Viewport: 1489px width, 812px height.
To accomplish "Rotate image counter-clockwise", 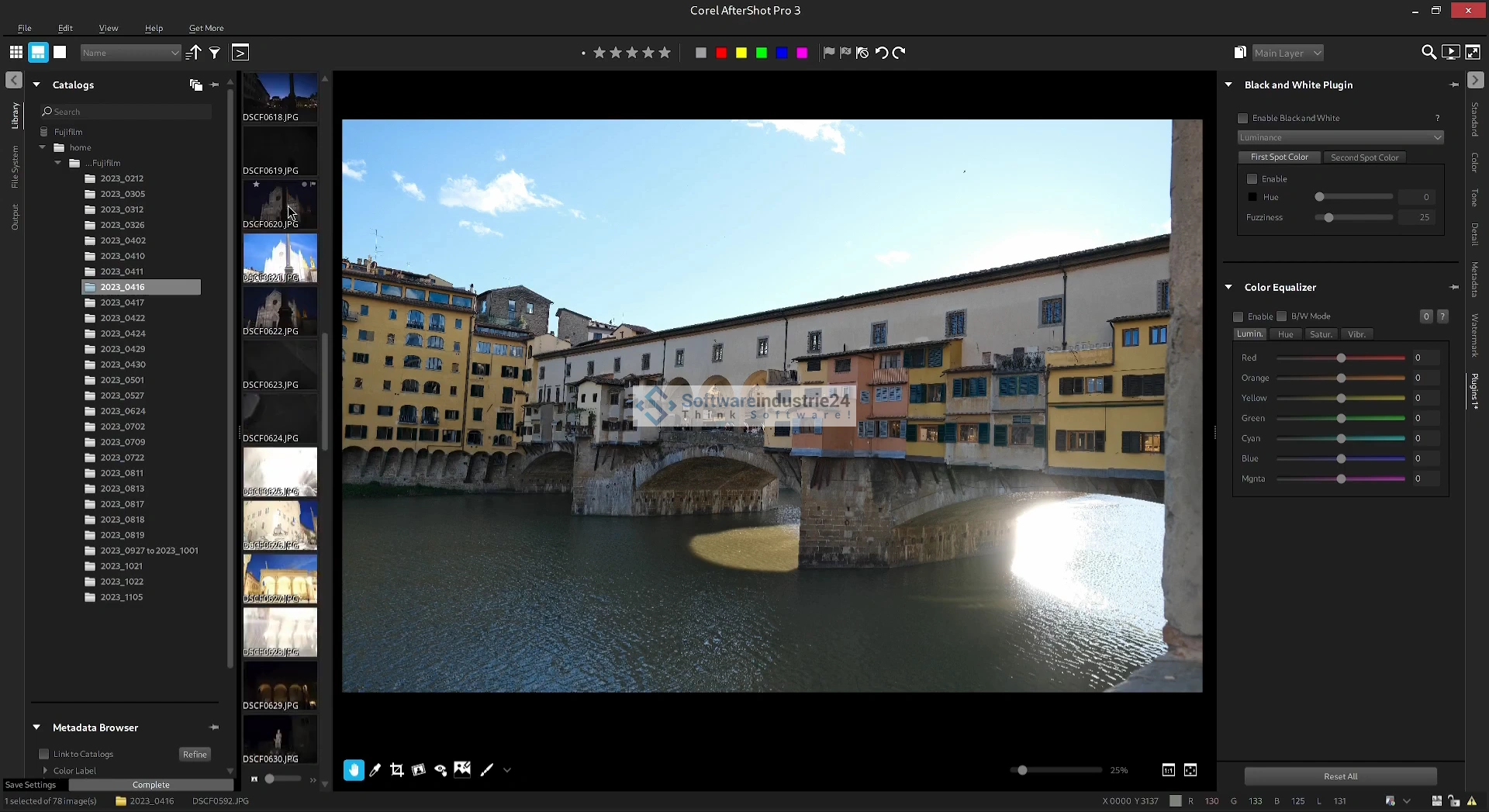I will (x=882, y=53).
